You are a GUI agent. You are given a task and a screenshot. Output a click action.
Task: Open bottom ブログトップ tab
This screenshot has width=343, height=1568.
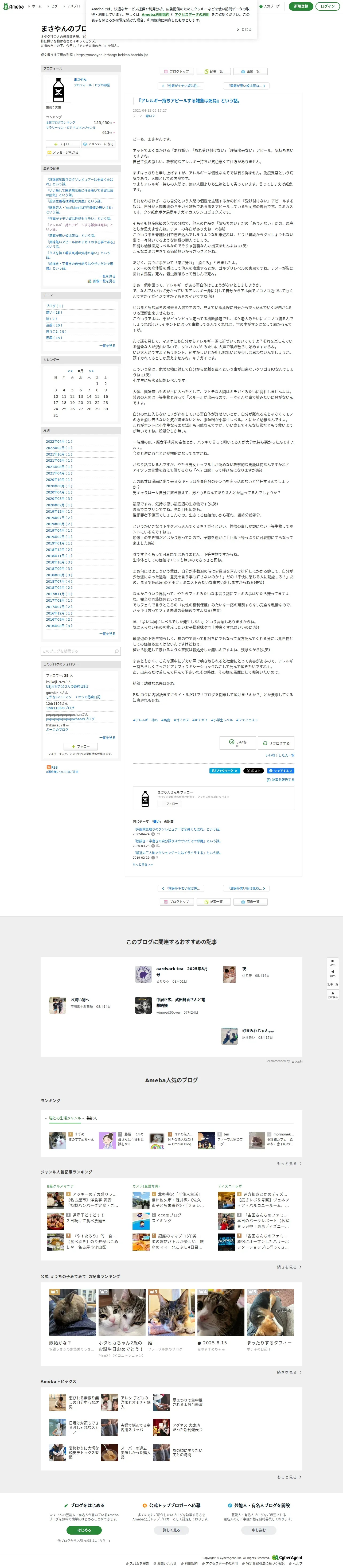[x=177, y=901]
